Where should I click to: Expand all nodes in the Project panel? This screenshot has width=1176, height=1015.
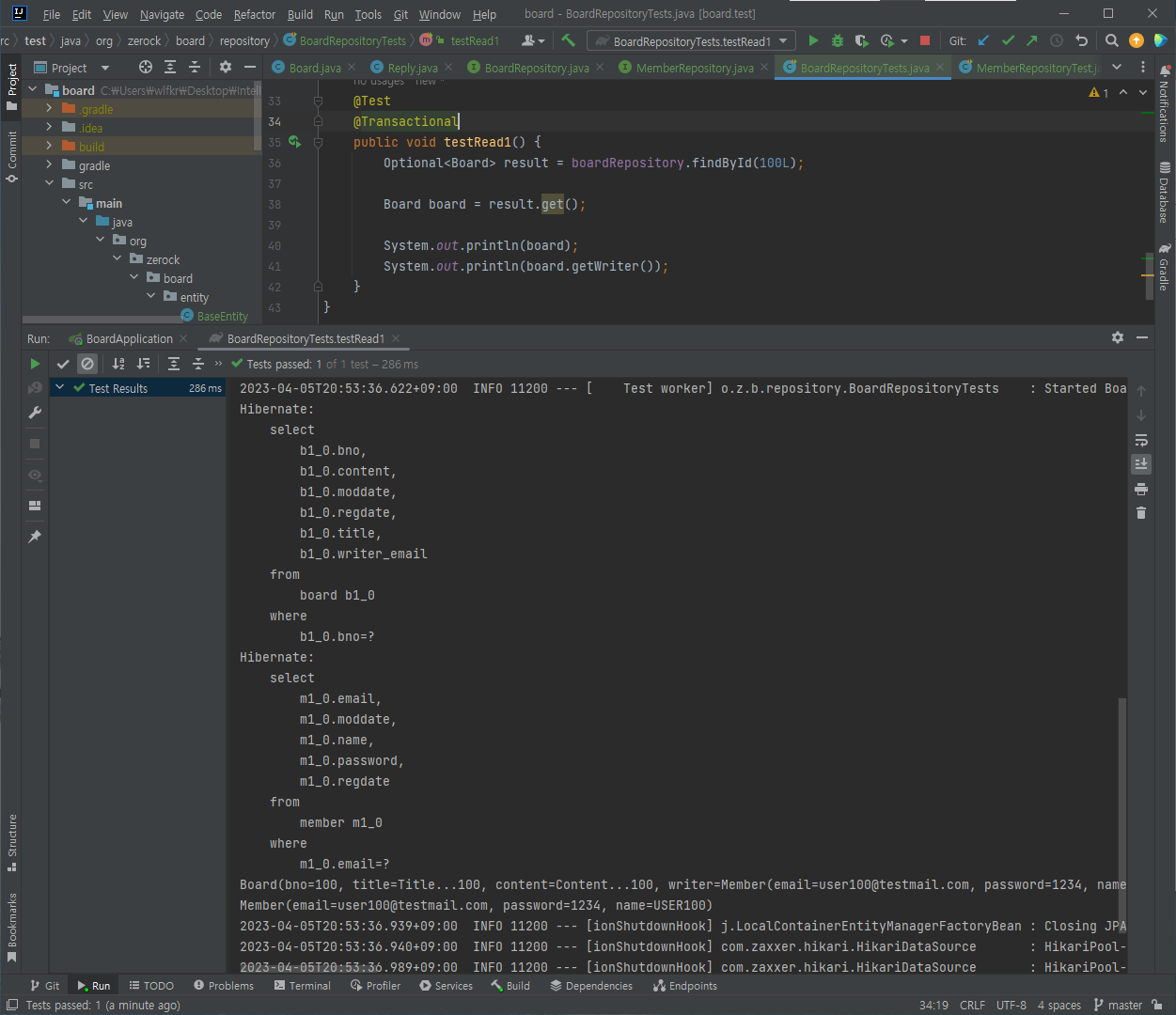coord(170,67)
